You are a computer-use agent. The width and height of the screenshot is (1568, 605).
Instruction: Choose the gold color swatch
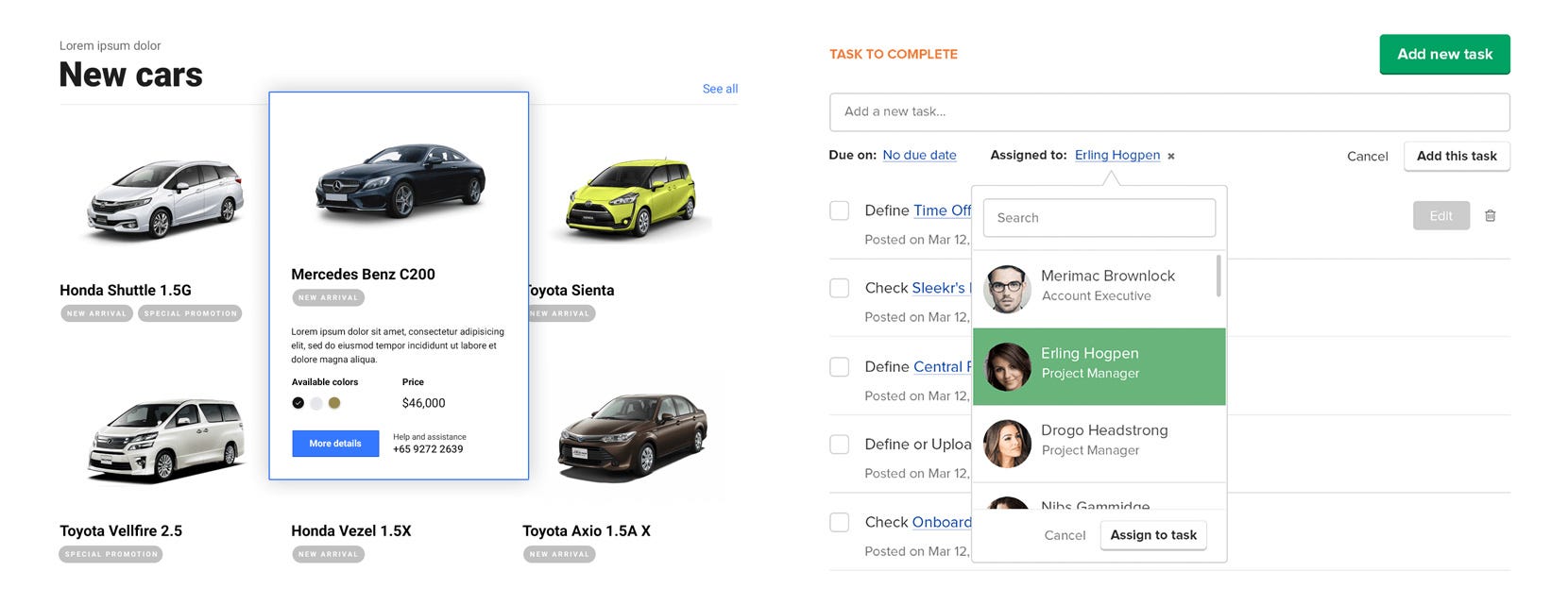[x=334, y=403]
